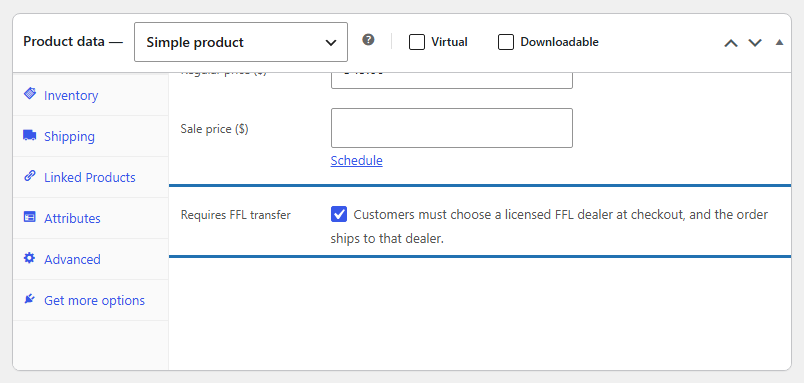Click the Virtual label text
This screenshot has height=383, width=804.
coord(449,42)
